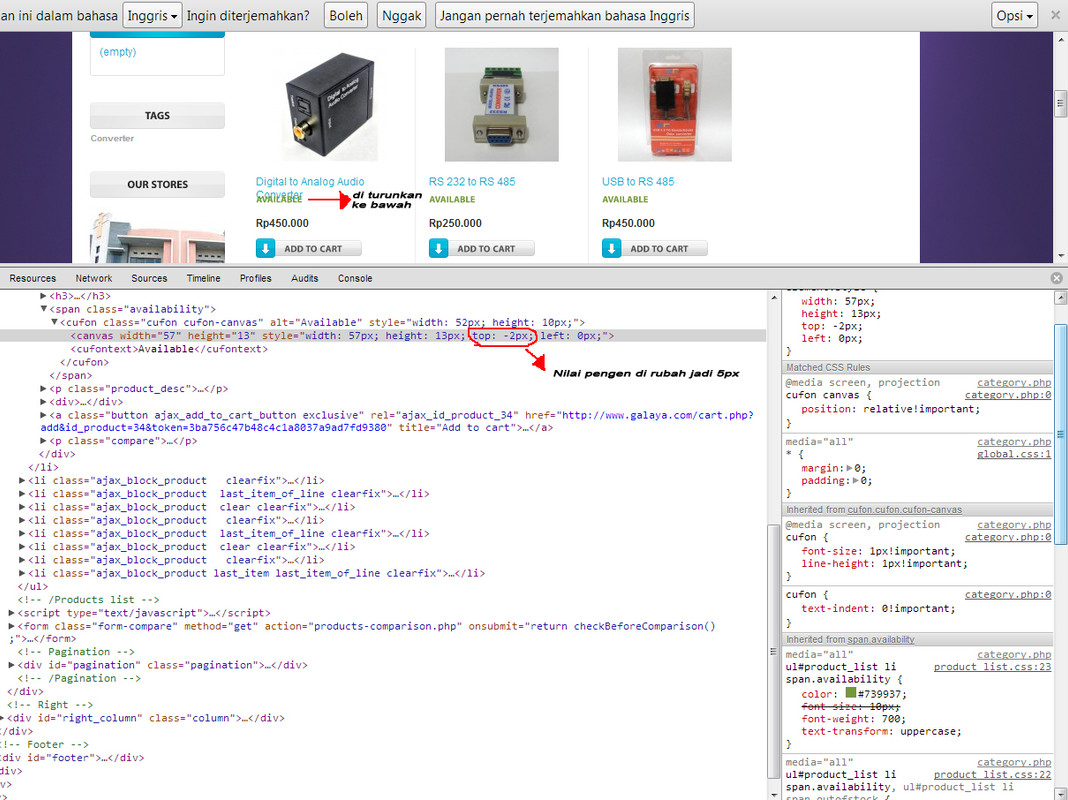The image size is (1068, 800).
Task: Switch to the Resources tab
Action: tap(33, 278)
